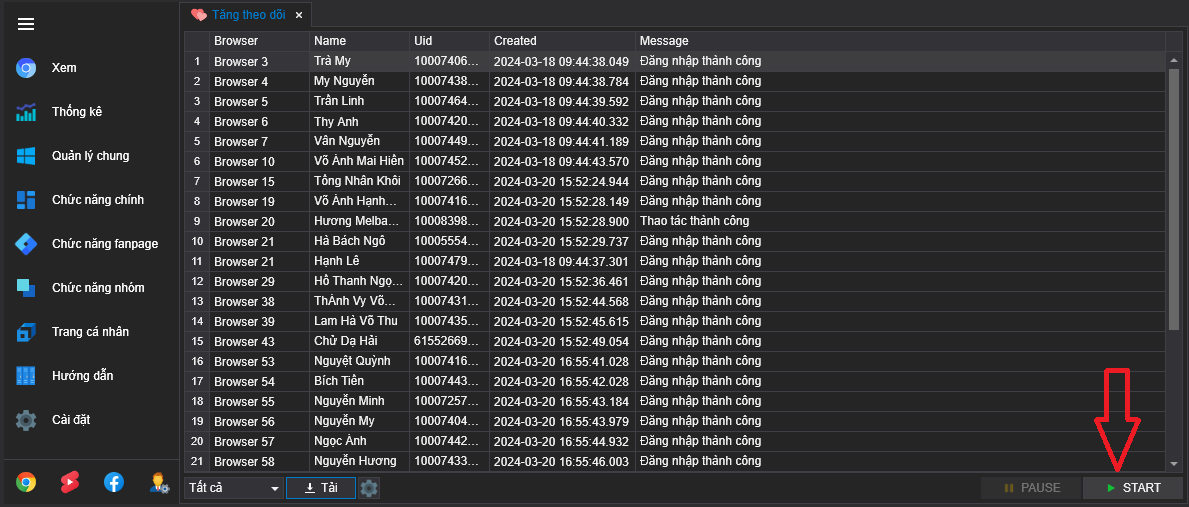Image resolution: width=1189 pixels, height=507 pixels.
Task: Close the Tăng theo dõi tab
Action: click(x=298, y=15)
